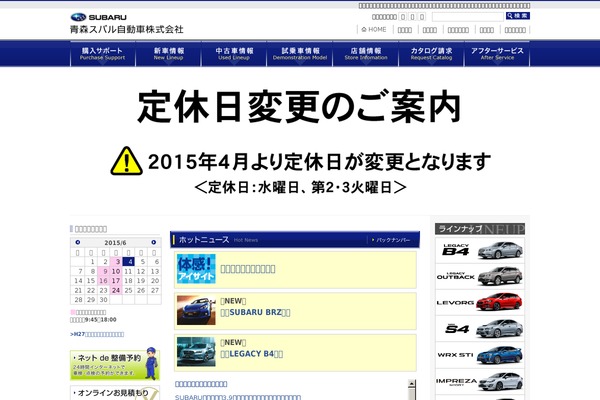The image size is (600, 400).
Task: Click the 定休日変更のご案内 banner heading
Action: coord(299,107)
